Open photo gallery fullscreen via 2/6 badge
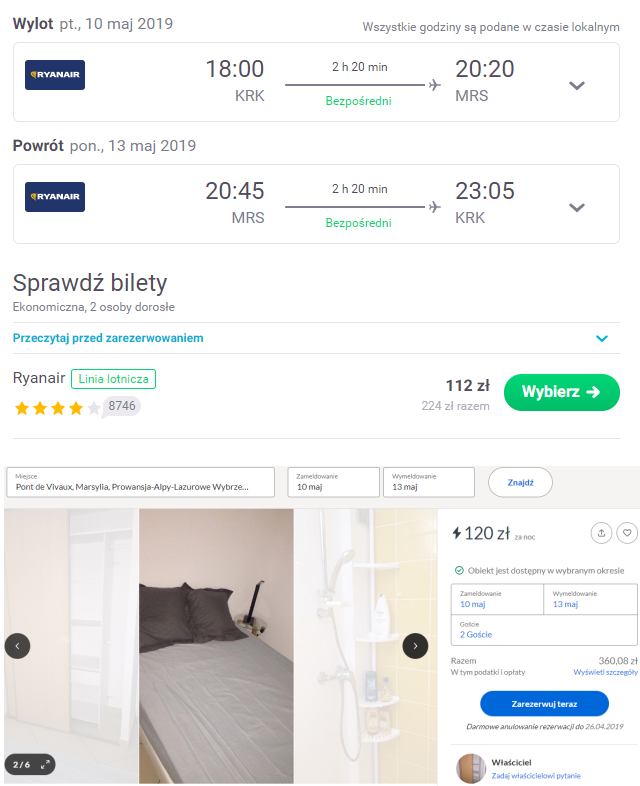 point(30,764)
